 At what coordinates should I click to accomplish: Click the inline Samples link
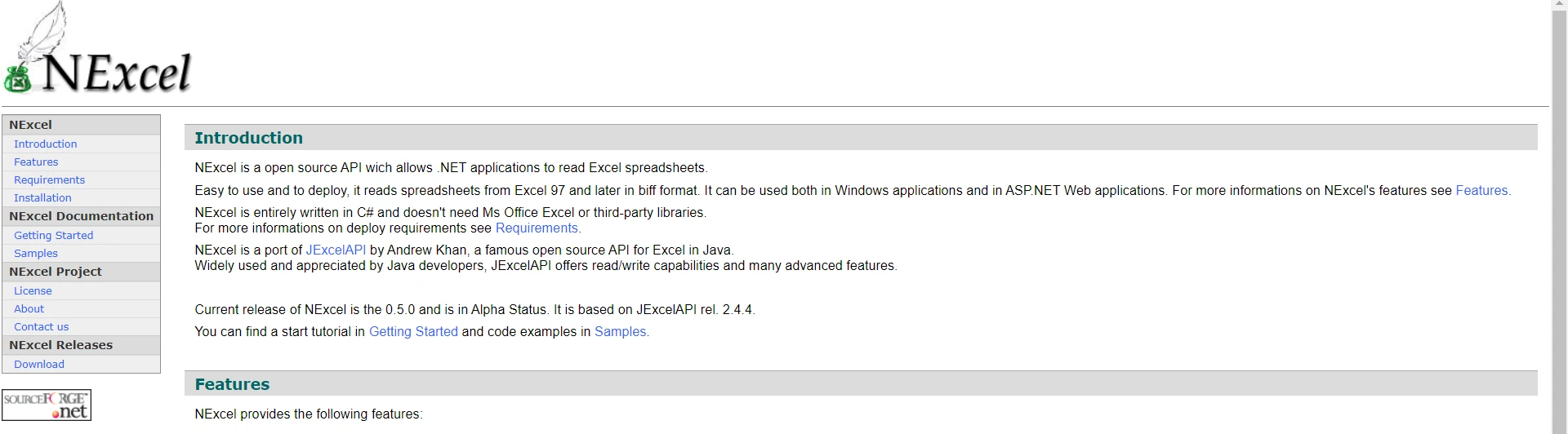(x=620, y=331)
